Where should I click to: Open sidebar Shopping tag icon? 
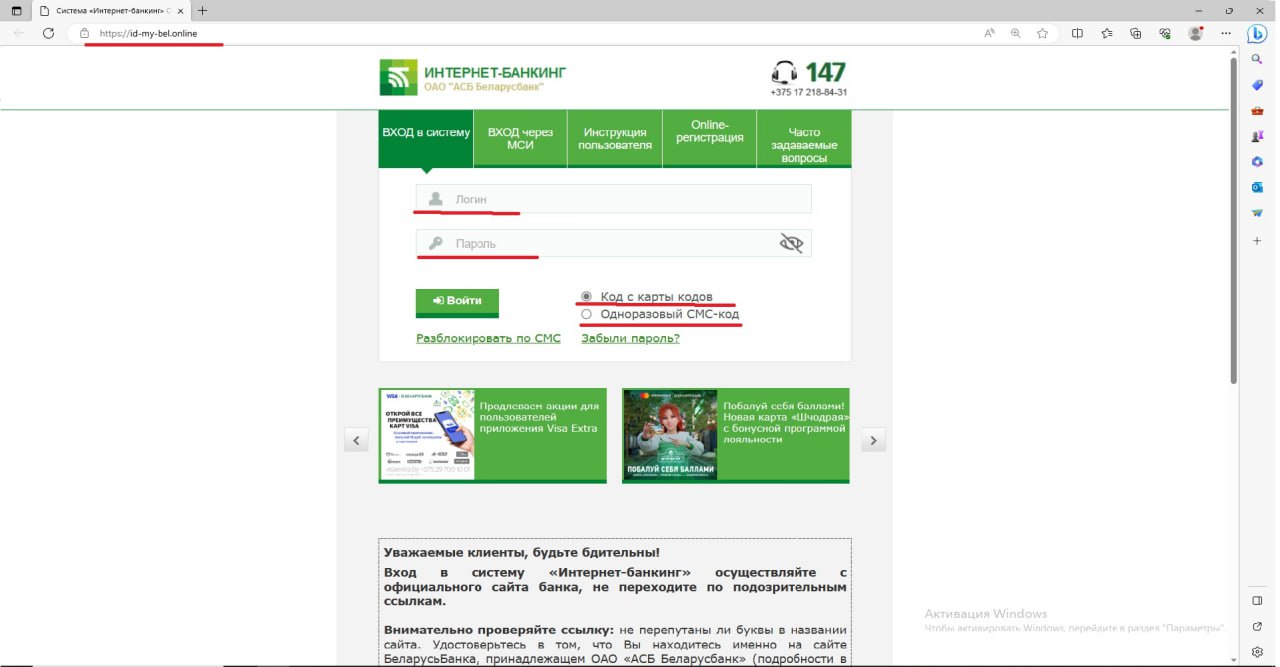[1257, 85]
